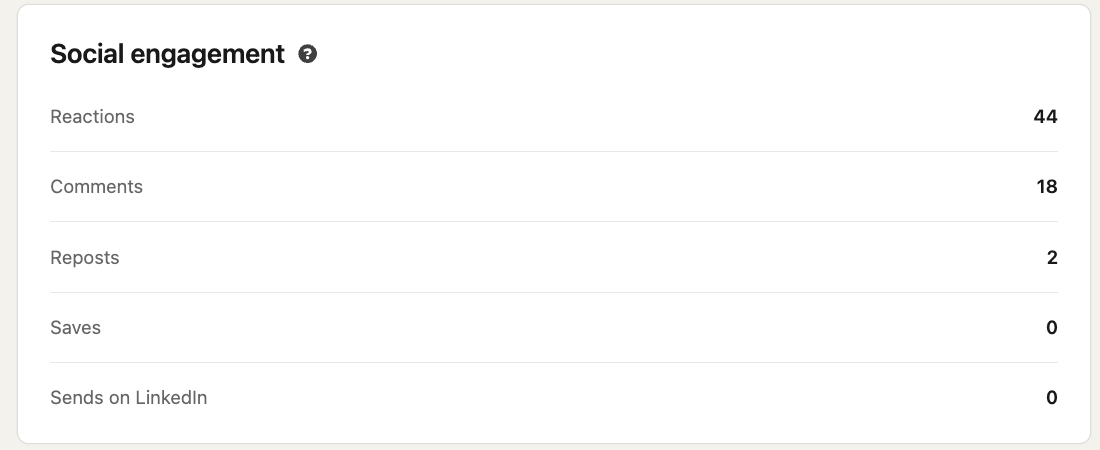Screen dimensions: 1100x450
Task: Click the Reposts count of 2
Action: [1052, 258]
